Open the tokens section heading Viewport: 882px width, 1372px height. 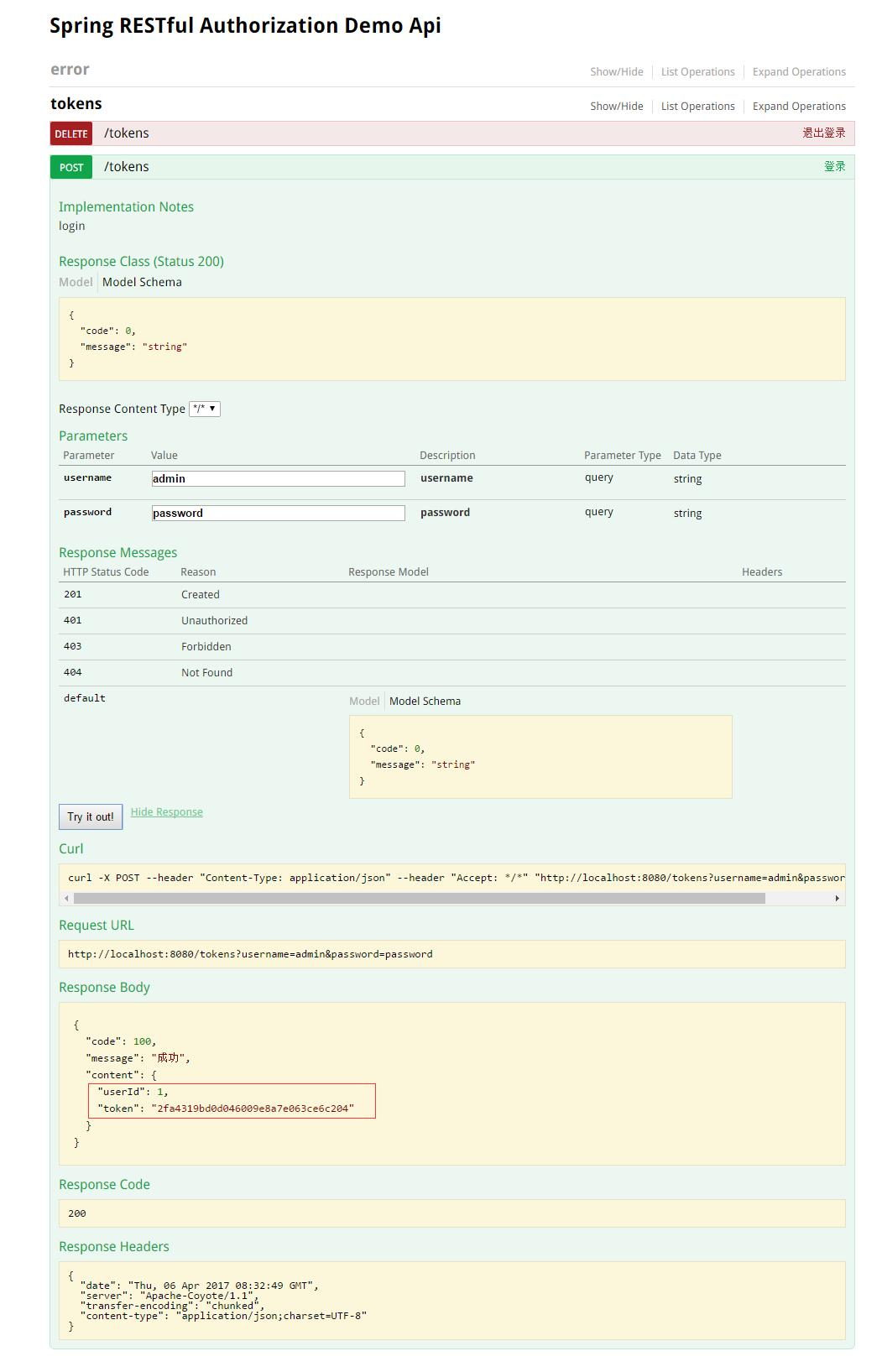point(76,104)
